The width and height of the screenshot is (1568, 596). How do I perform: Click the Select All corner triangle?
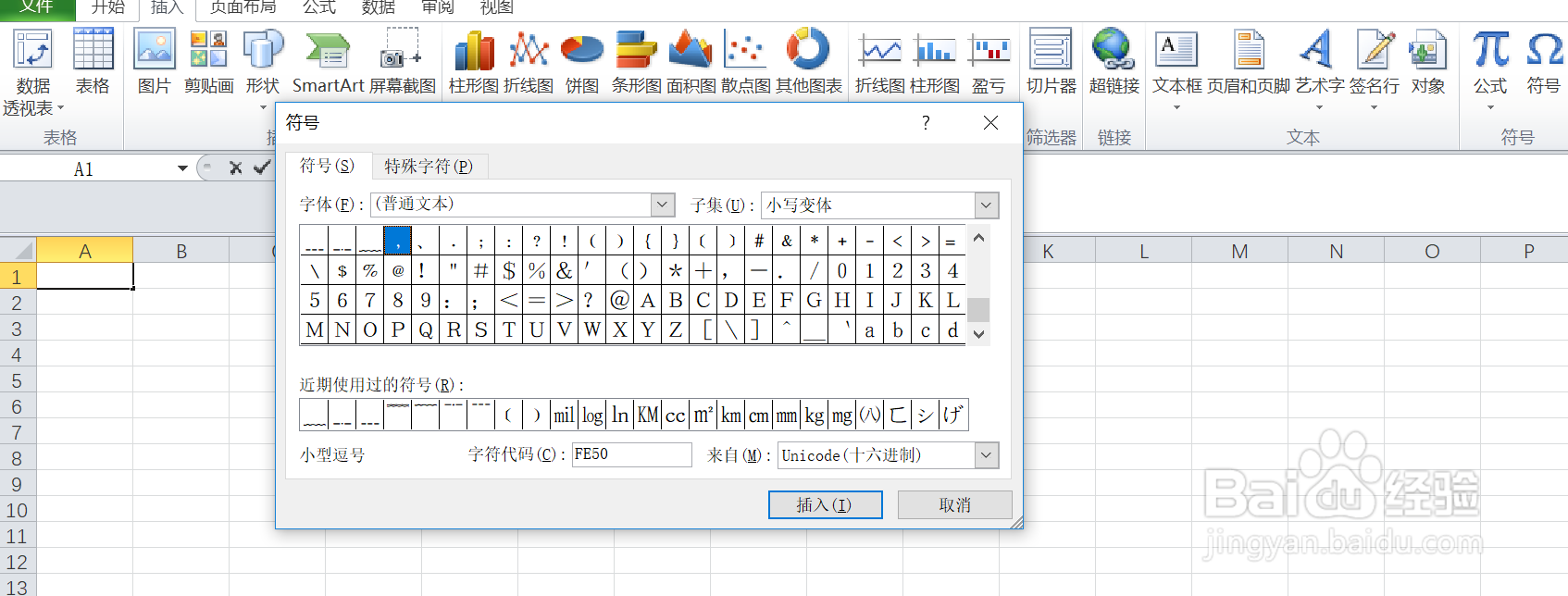22,251
